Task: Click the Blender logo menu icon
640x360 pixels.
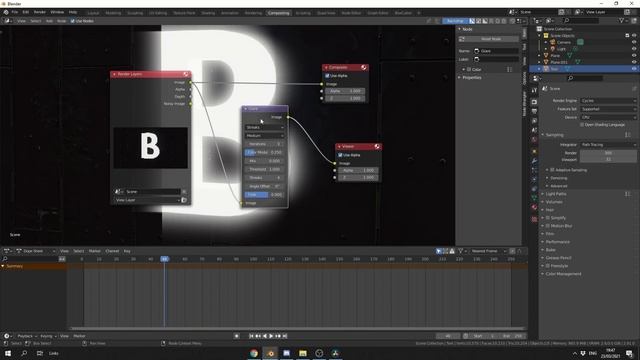Action: click(6, 12)
